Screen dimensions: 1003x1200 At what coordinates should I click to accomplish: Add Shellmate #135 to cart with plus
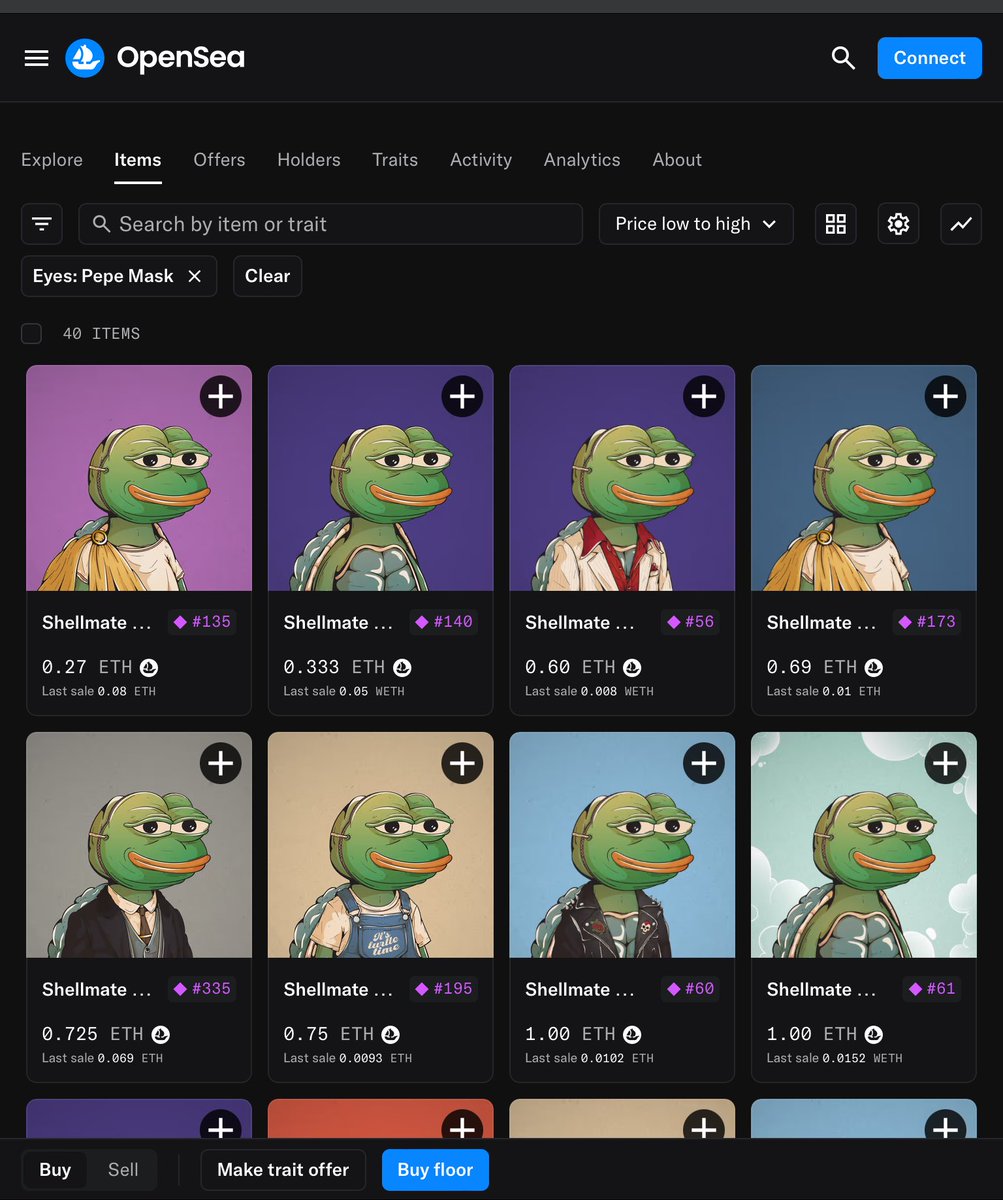[x=220, y=397]
